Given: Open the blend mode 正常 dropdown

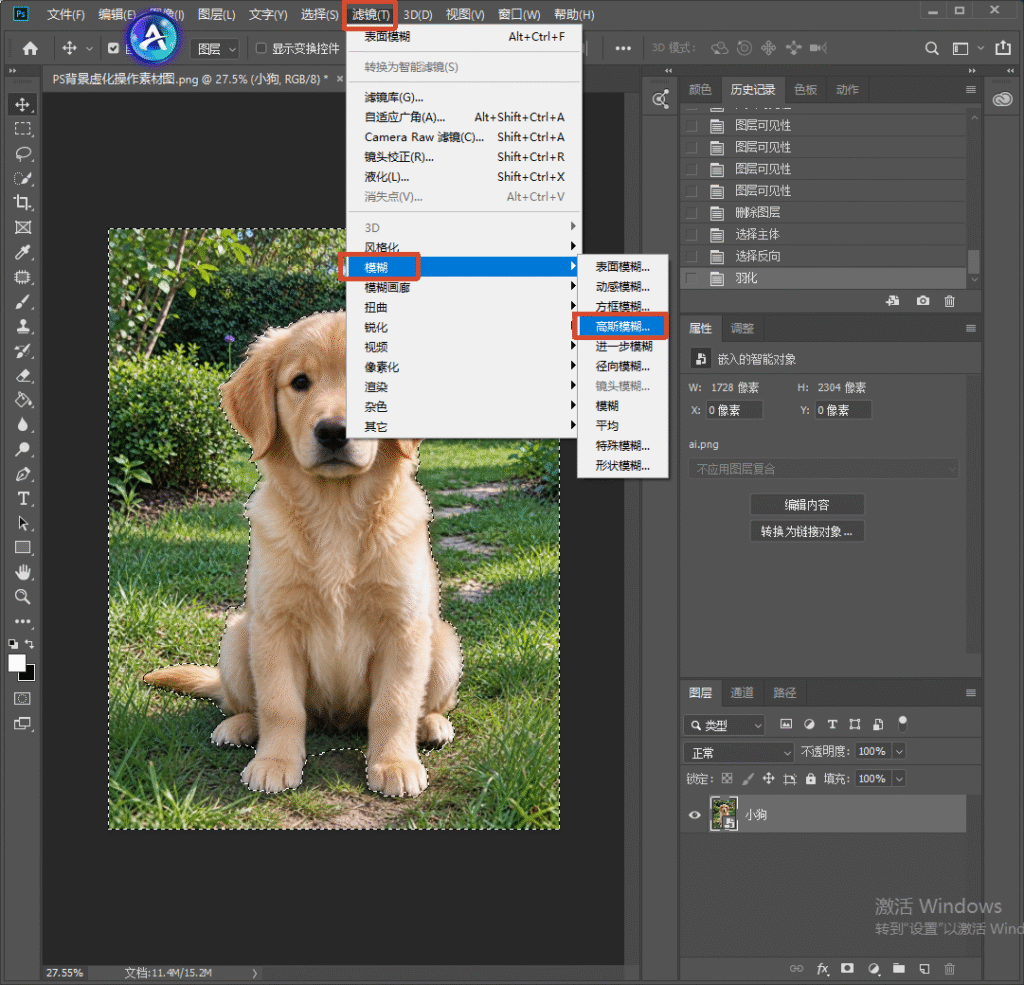Looking at the screenshot, I should (739, 753).
